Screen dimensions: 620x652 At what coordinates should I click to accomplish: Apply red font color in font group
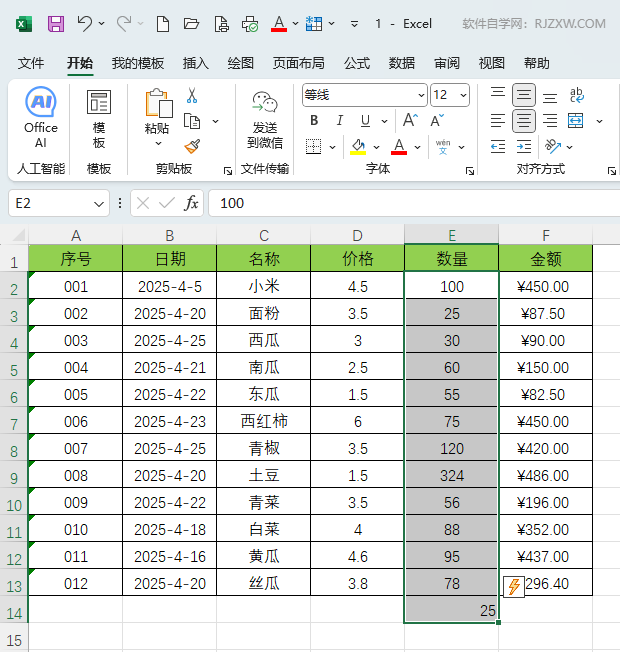tap(399, 147)
